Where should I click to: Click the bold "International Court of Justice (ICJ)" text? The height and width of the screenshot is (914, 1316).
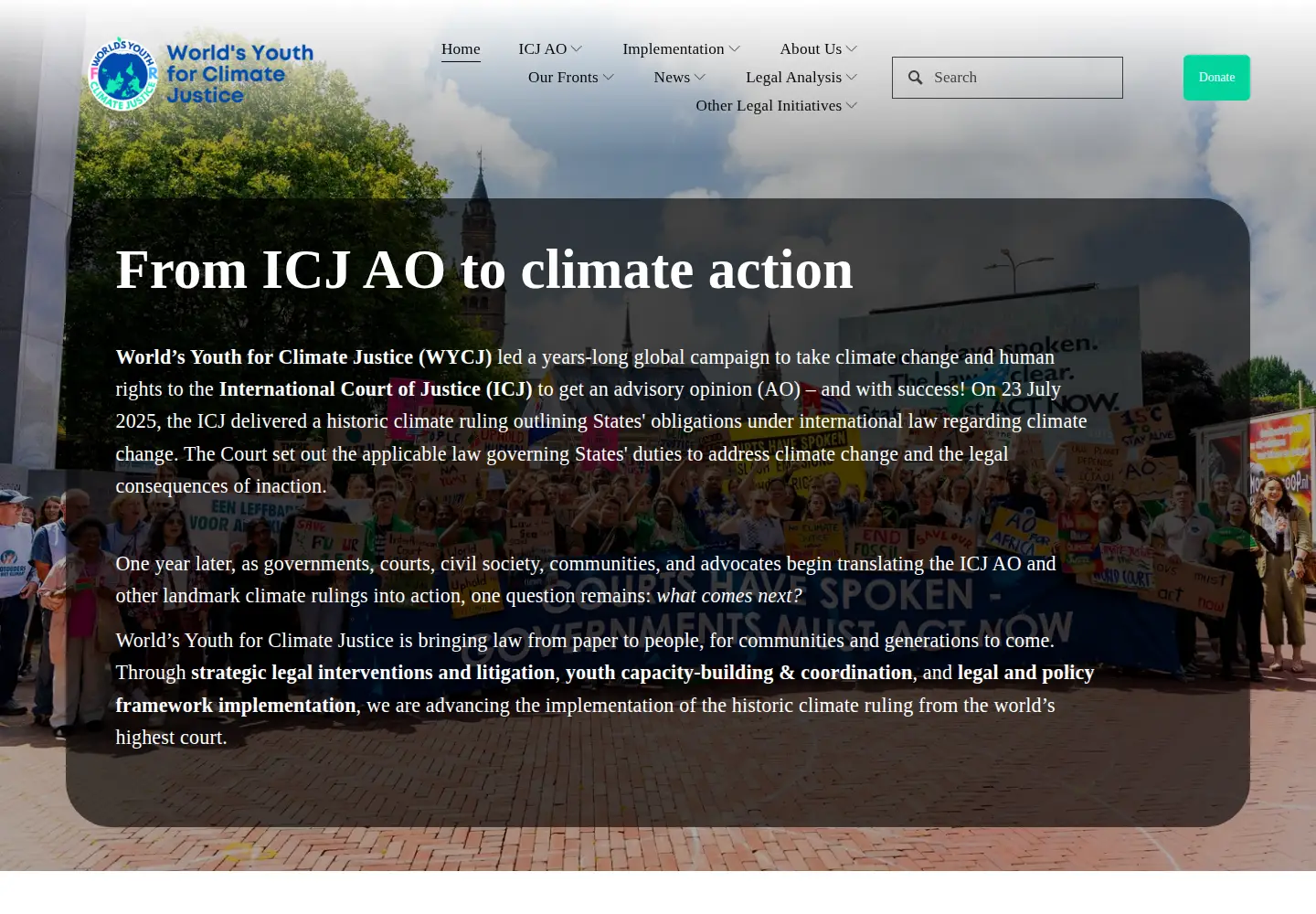(x=376, y=389)
